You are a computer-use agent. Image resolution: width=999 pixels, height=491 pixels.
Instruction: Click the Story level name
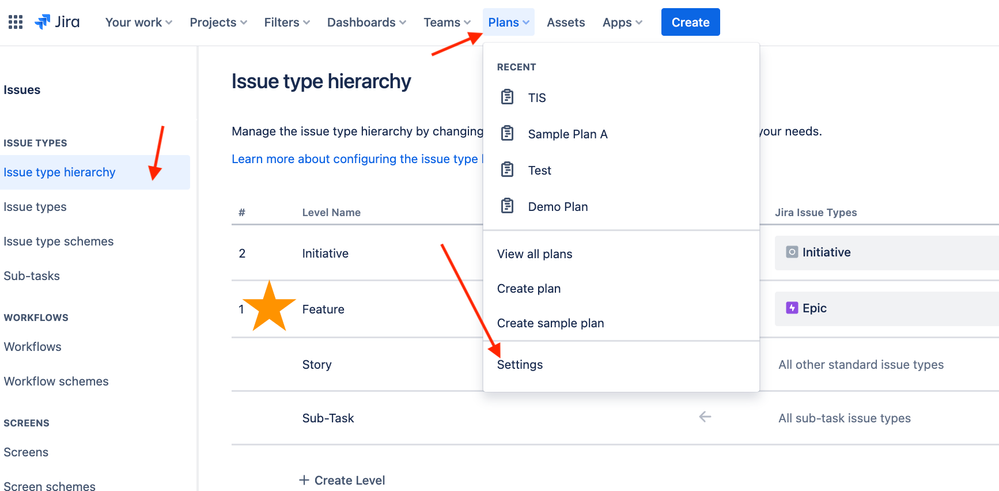point(317,365)
